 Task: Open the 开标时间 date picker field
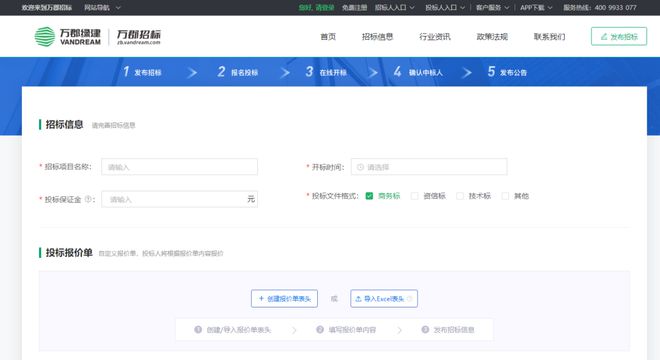pos(429,167)
